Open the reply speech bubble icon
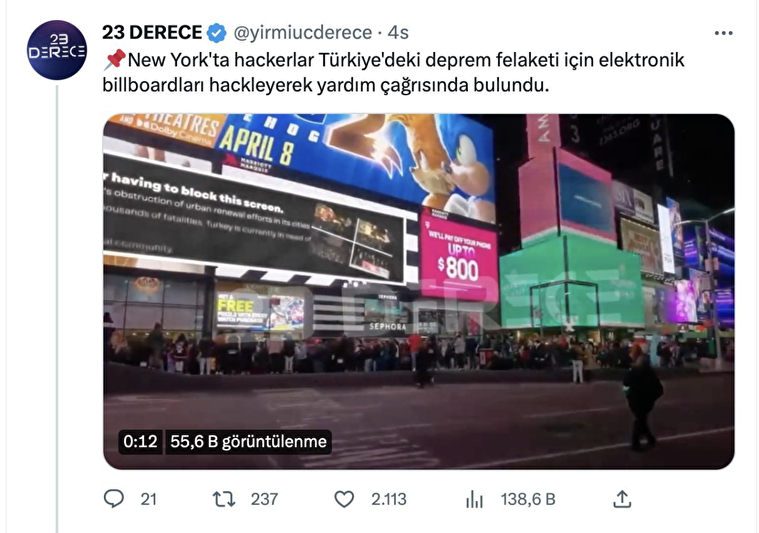 (114, 499)
